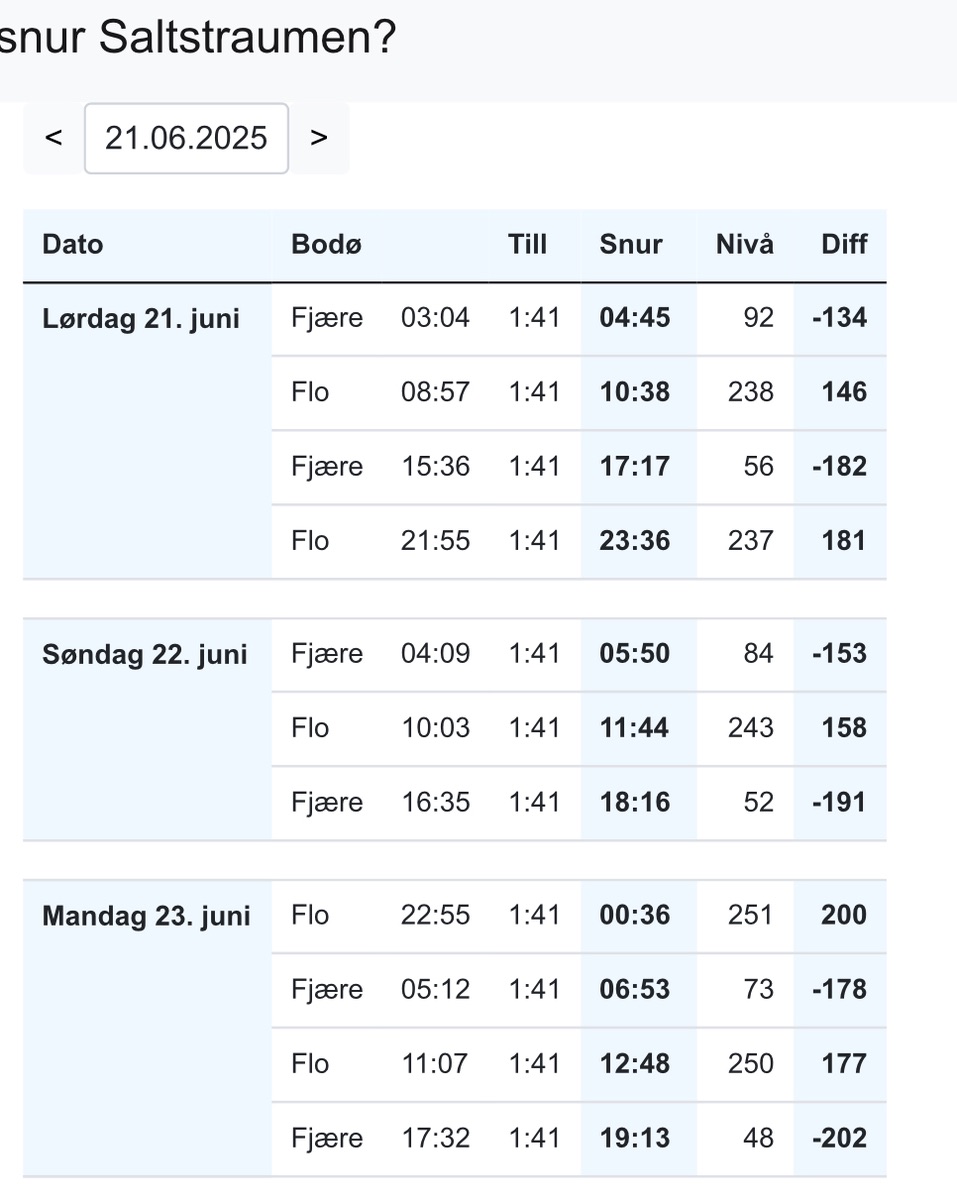Viewport: 957px width, 1200px height.
Task: Click the Nivå column header
Action: pyautogui.click(x=745, y=244)
